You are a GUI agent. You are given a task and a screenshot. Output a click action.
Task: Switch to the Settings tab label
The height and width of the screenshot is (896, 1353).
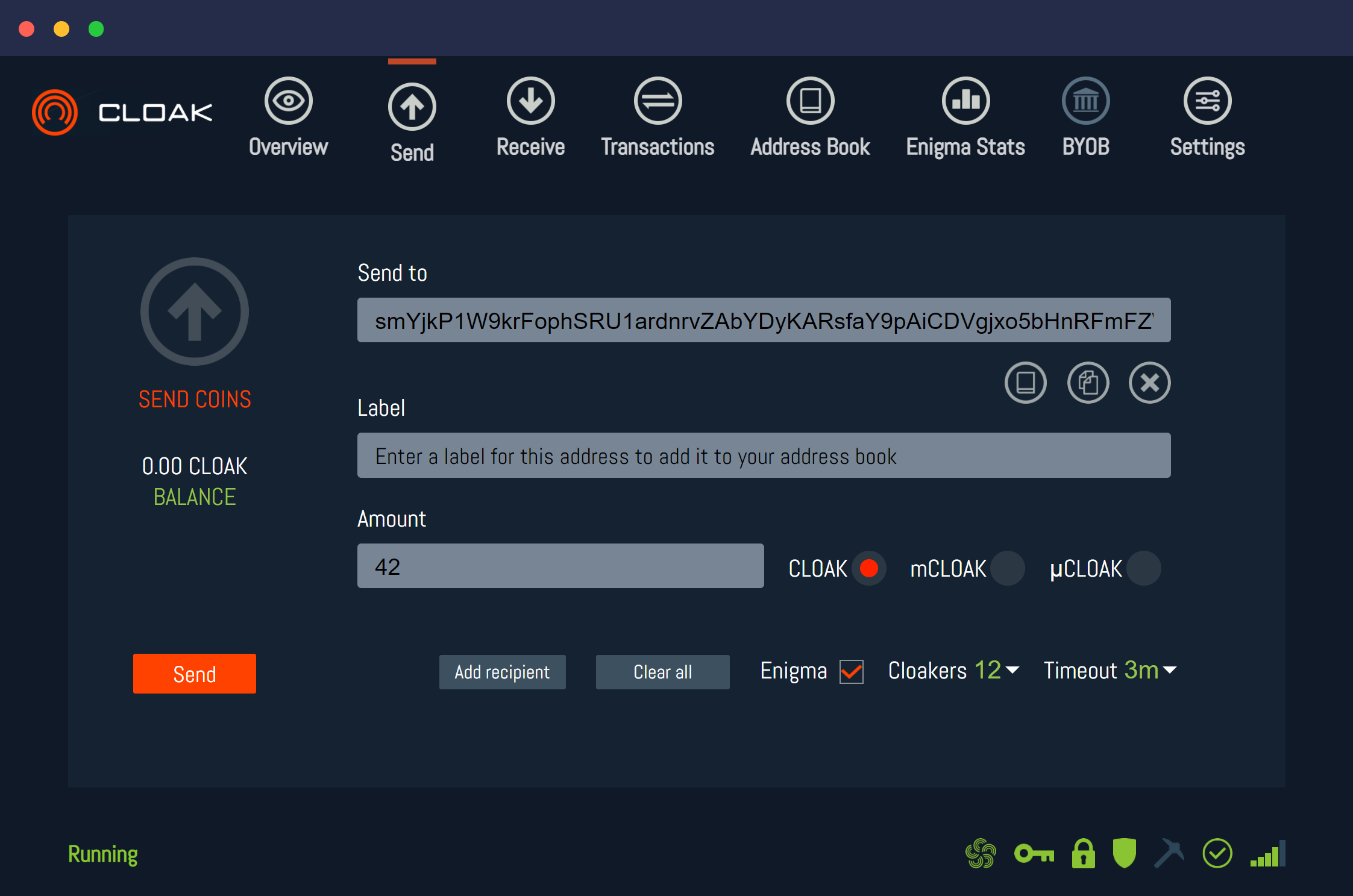point(1208,148)
